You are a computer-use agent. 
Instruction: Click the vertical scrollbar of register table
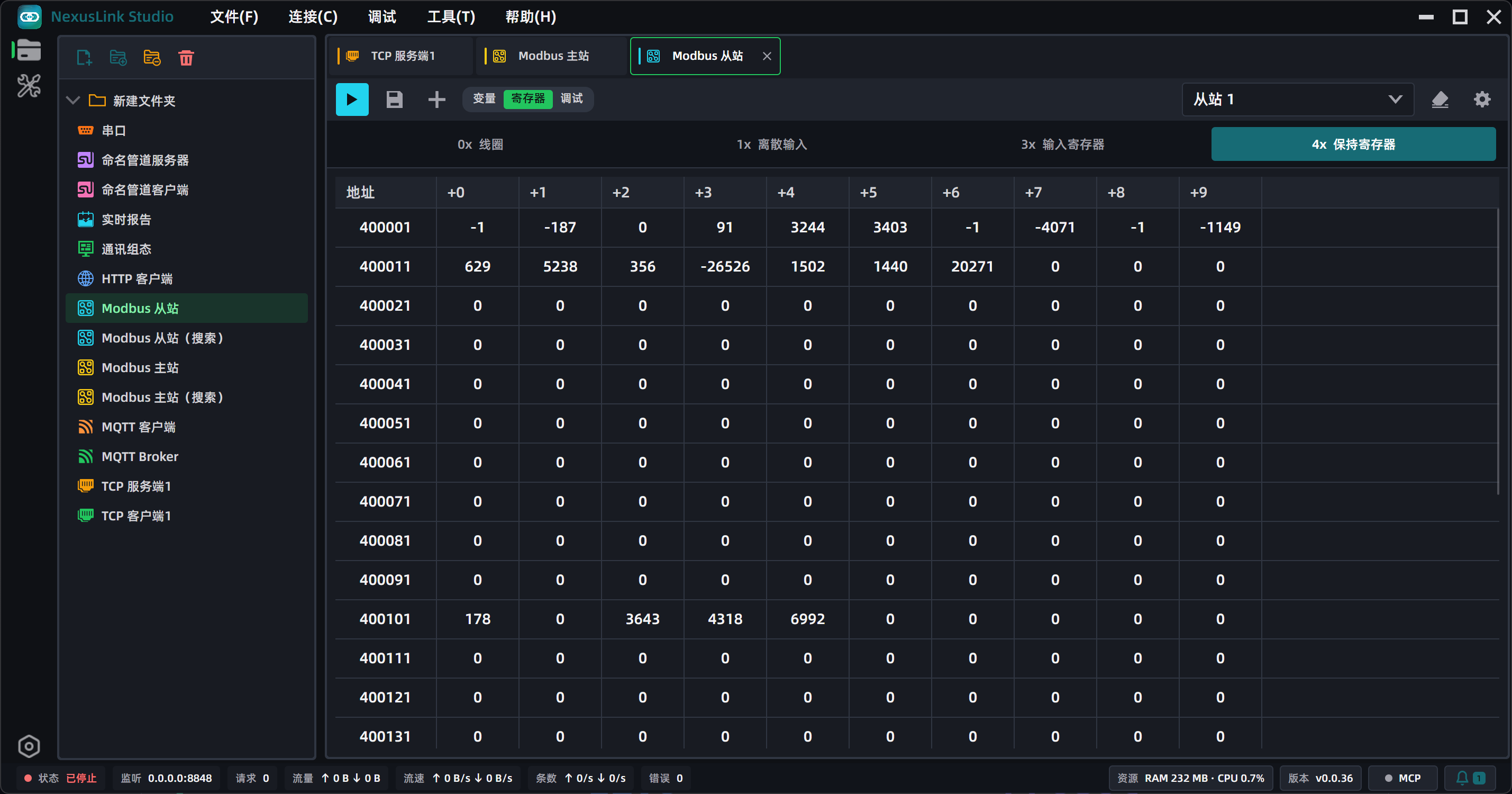[1498, 351]
